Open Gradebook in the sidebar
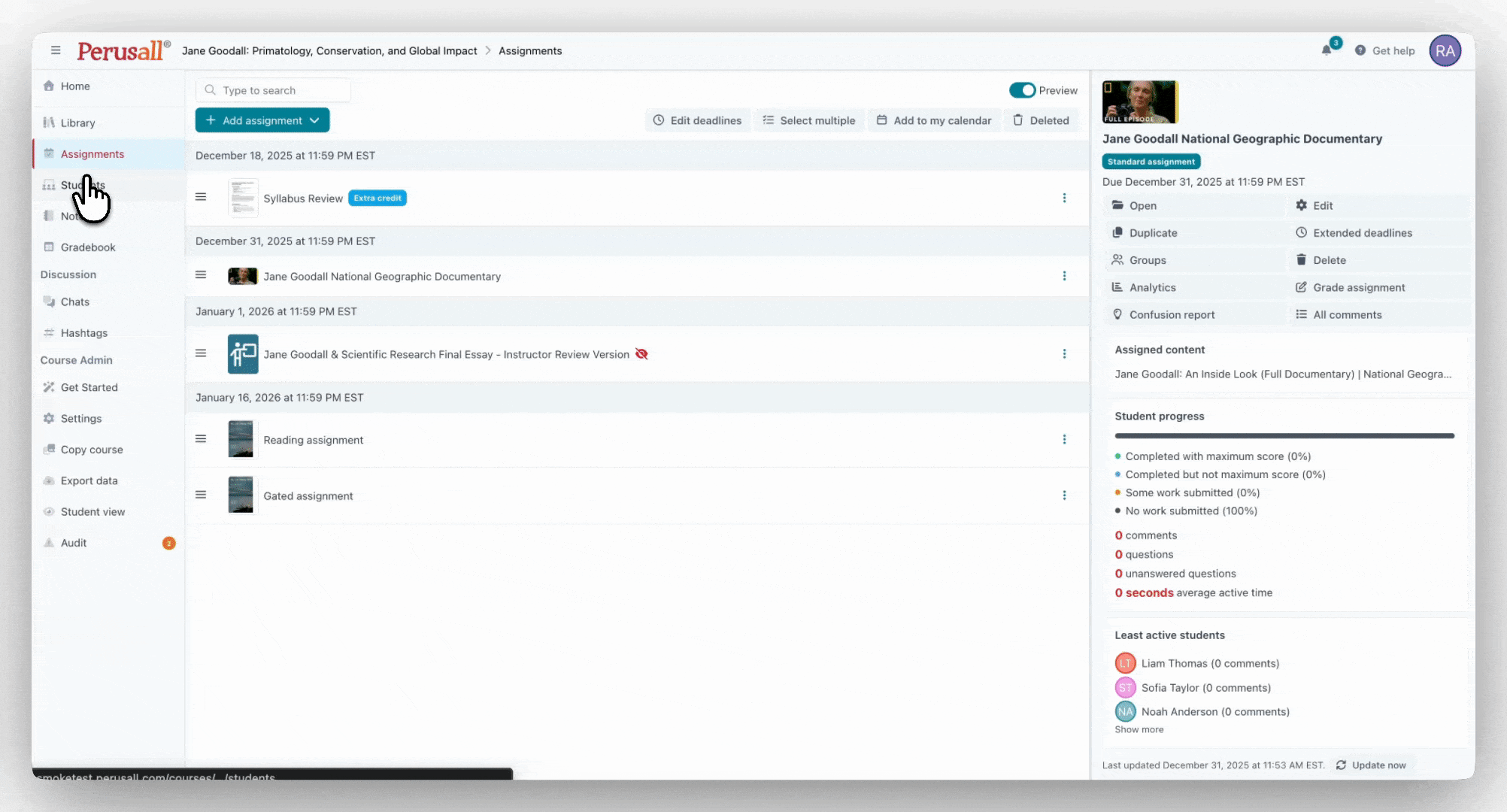 [109, 247]
